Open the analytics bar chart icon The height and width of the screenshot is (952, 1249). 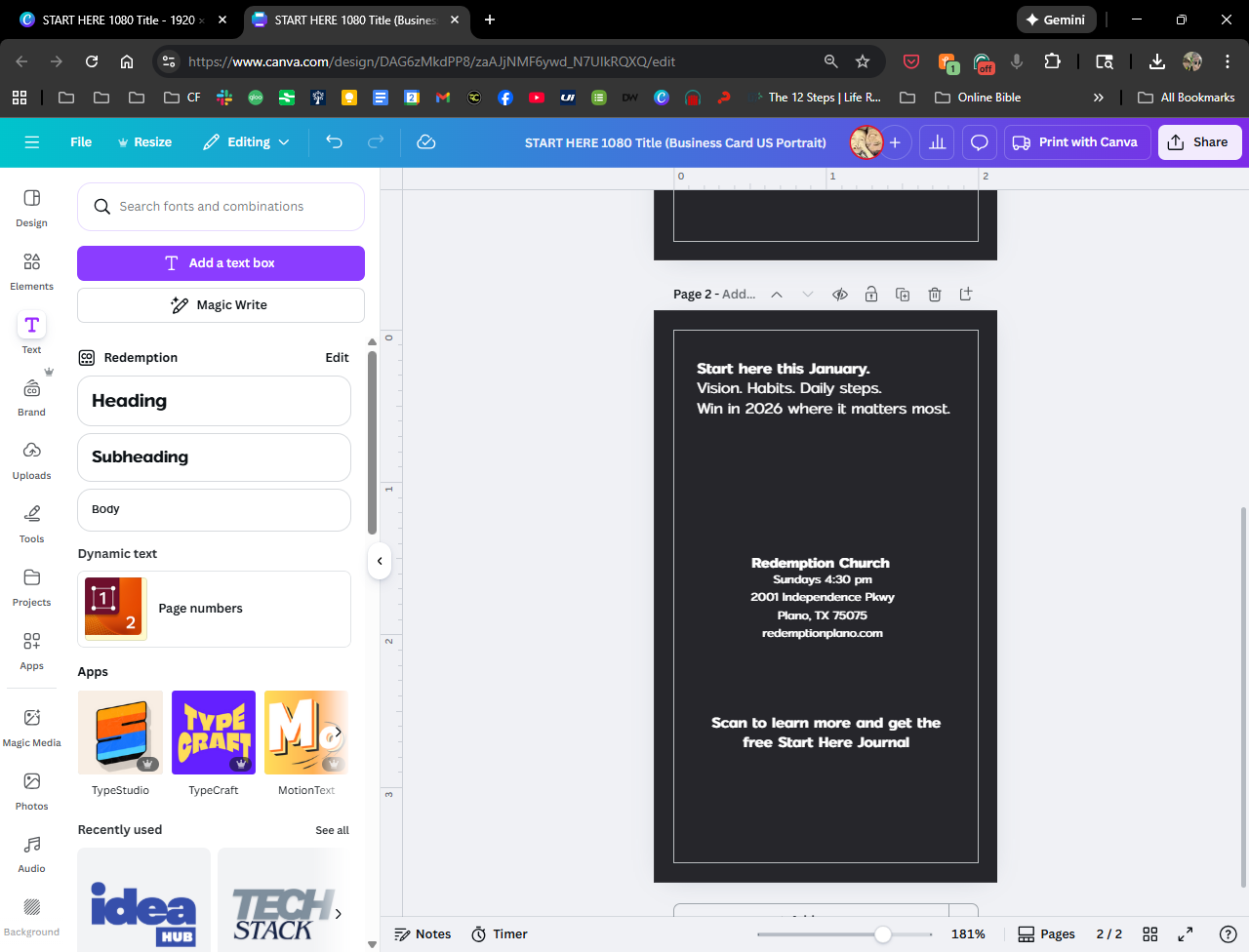coord(937,142)
